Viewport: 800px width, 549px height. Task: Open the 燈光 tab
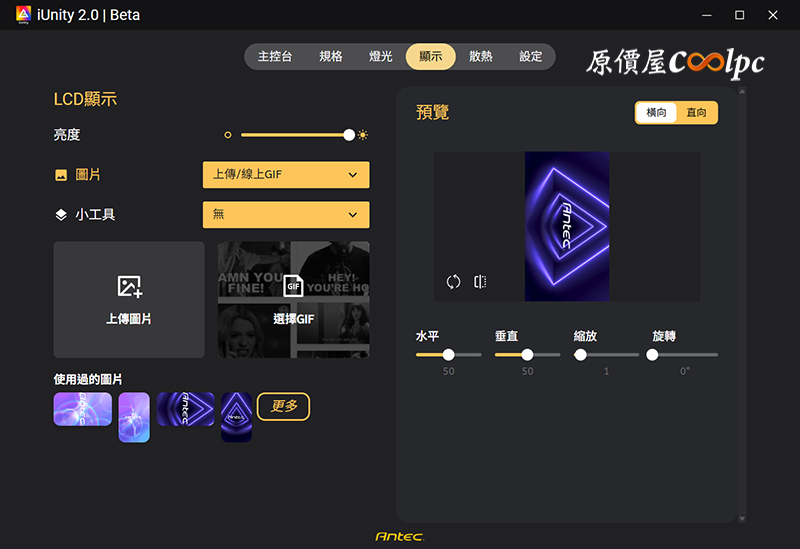381,57
